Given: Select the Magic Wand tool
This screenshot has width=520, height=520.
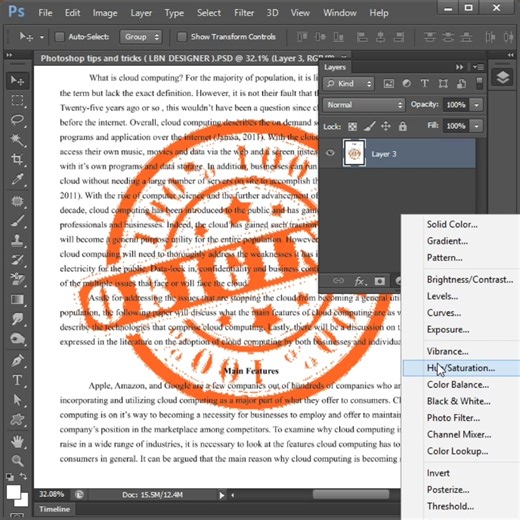Looking at the screenshot, I should tap(17, 140).
